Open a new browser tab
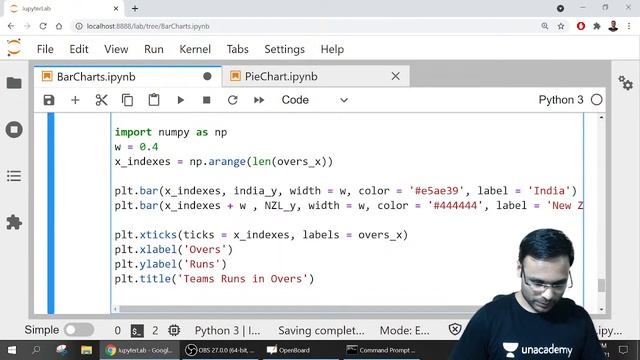 pyautogui.click(x=135, y=8)
